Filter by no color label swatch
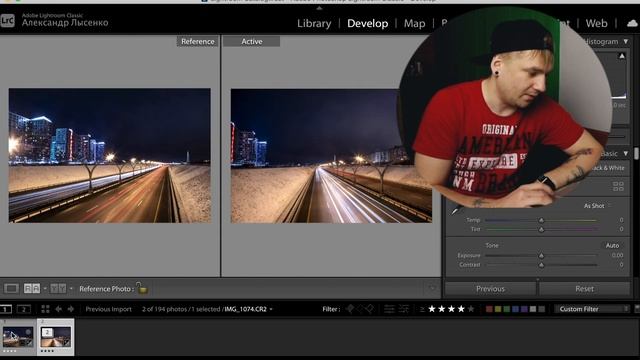The image size is (640, 360). pos(542,309)
